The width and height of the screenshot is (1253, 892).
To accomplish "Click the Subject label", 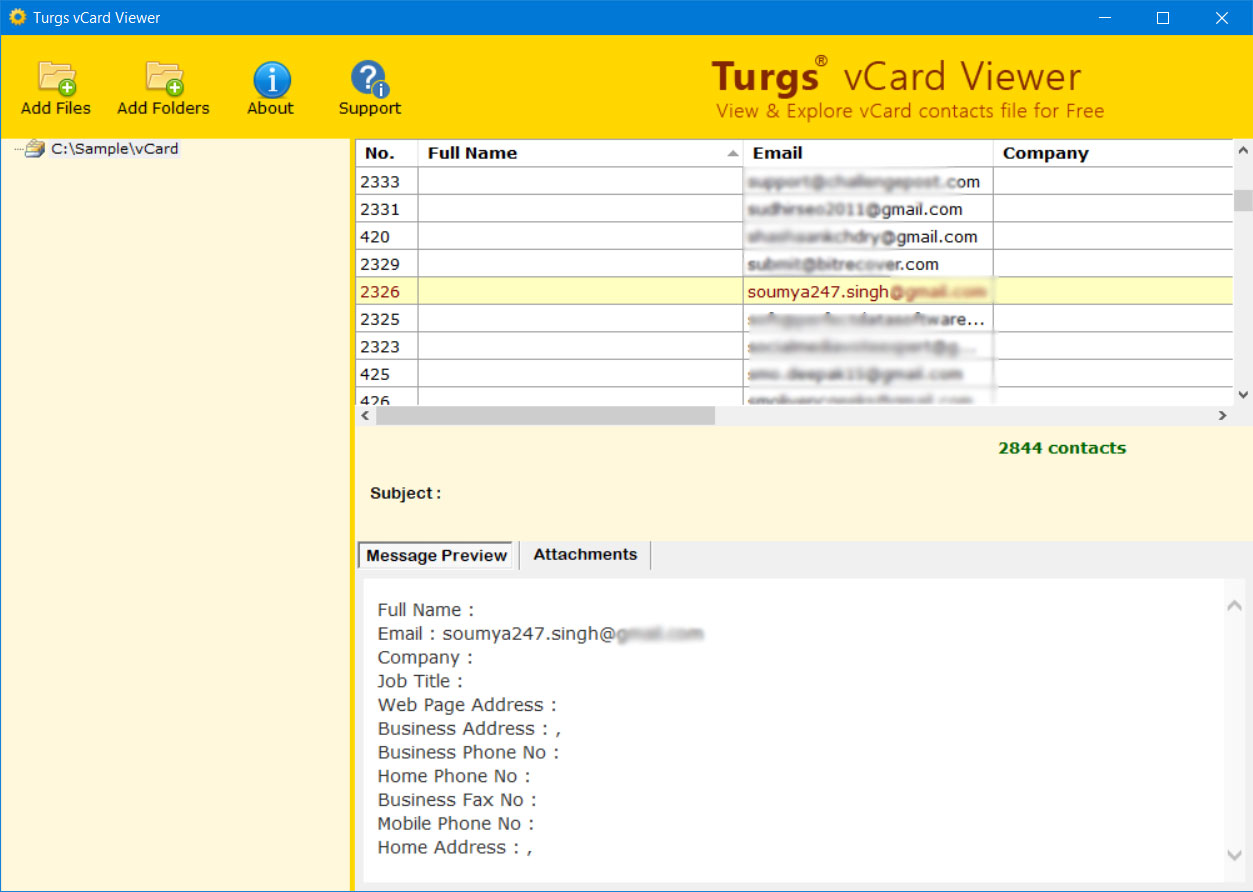I will click(405, 493).
